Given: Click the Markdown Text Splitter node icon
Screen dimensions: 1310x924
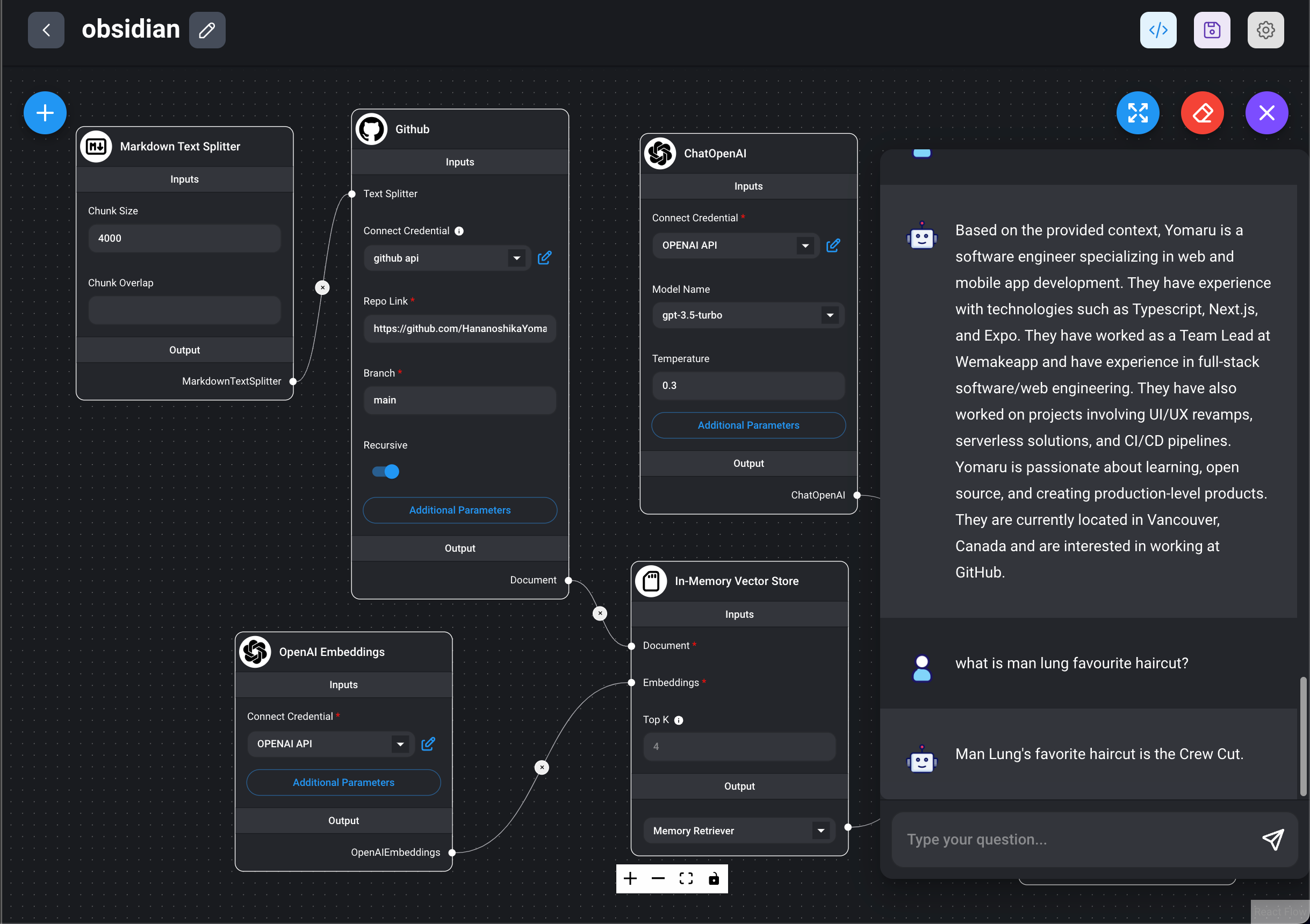Looking at the screenshot, I should click(96, 147).
